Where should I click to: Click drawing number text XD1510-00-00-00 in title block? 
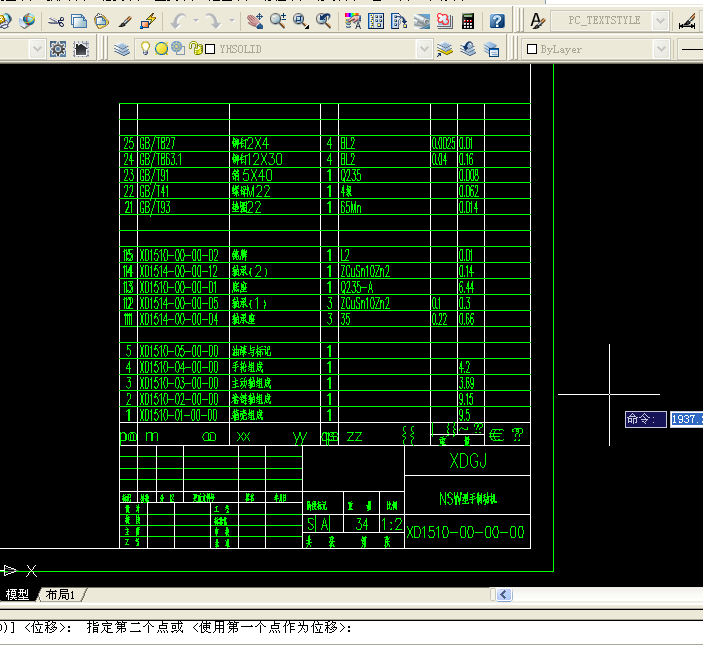(465, 532)
